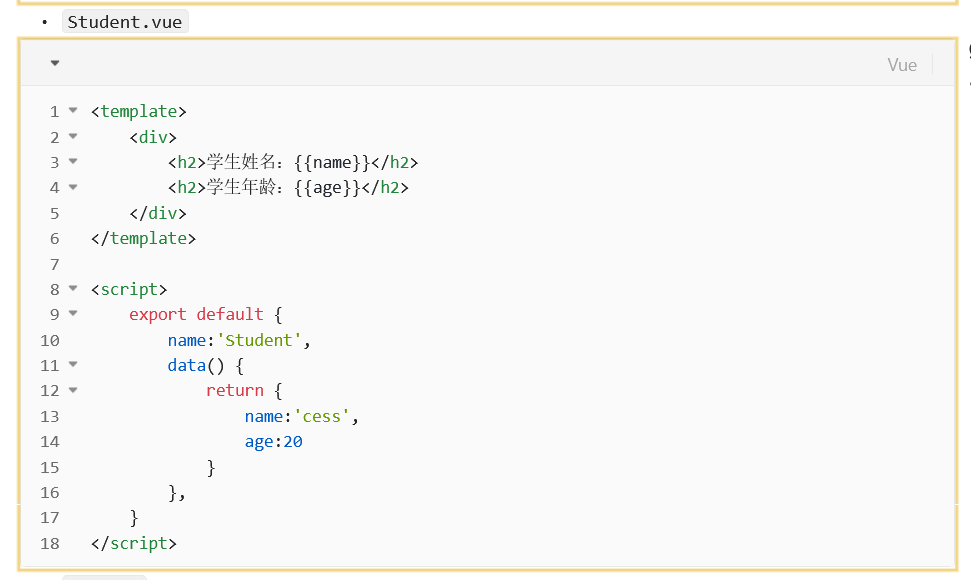Click the Student.vue inline code label
Viewport: 971px width, 580px height.
point(125,21)
